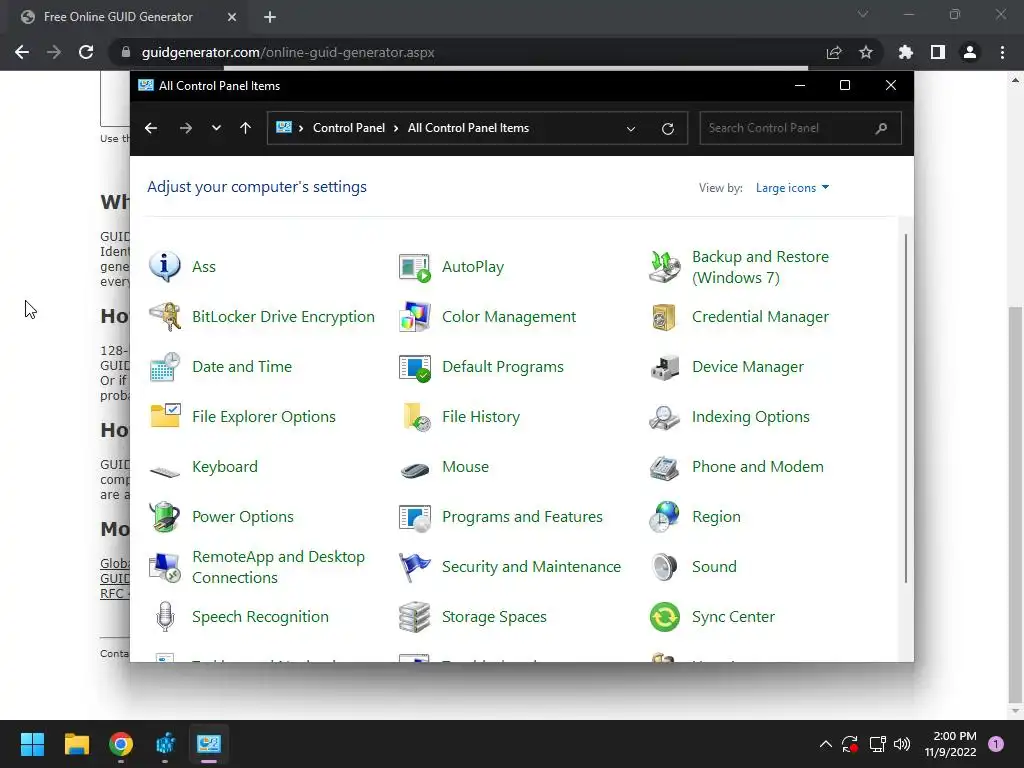Viewport: 1024px width, 768px height.
Task: Open the notification badge in the taskbar
Action: click(995, 744)
